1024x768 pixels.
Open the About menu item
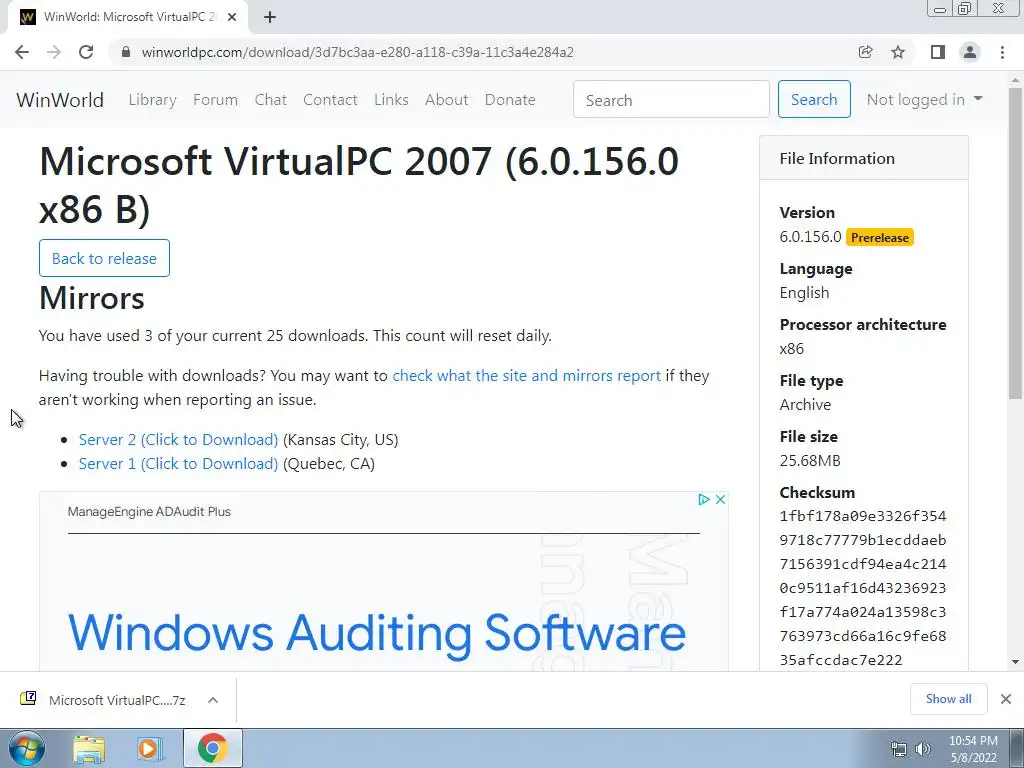[447, 100]
